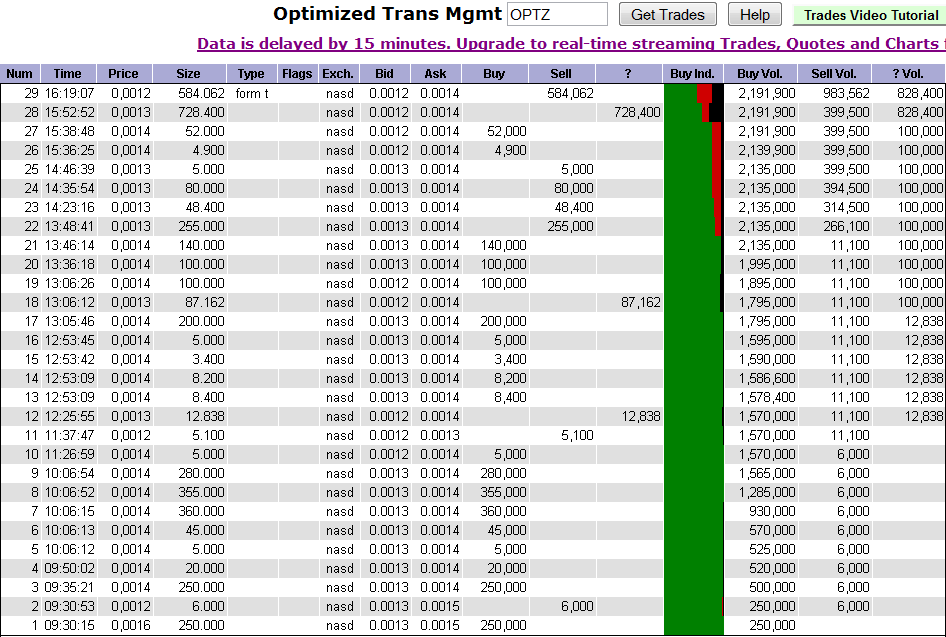Viewport: 946px width, 637px height.
Task: Sort by the Time column header
Action: (x=67, y=72)
